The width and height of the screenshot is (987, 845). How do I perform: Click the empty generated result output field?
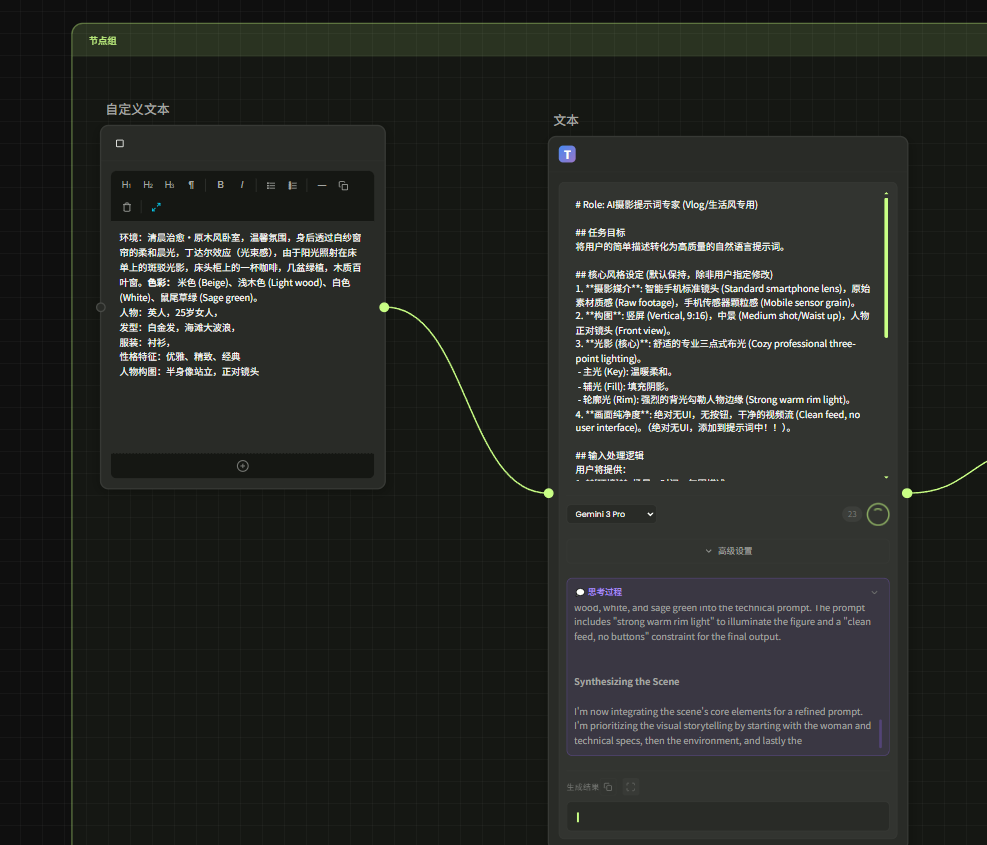728,817
